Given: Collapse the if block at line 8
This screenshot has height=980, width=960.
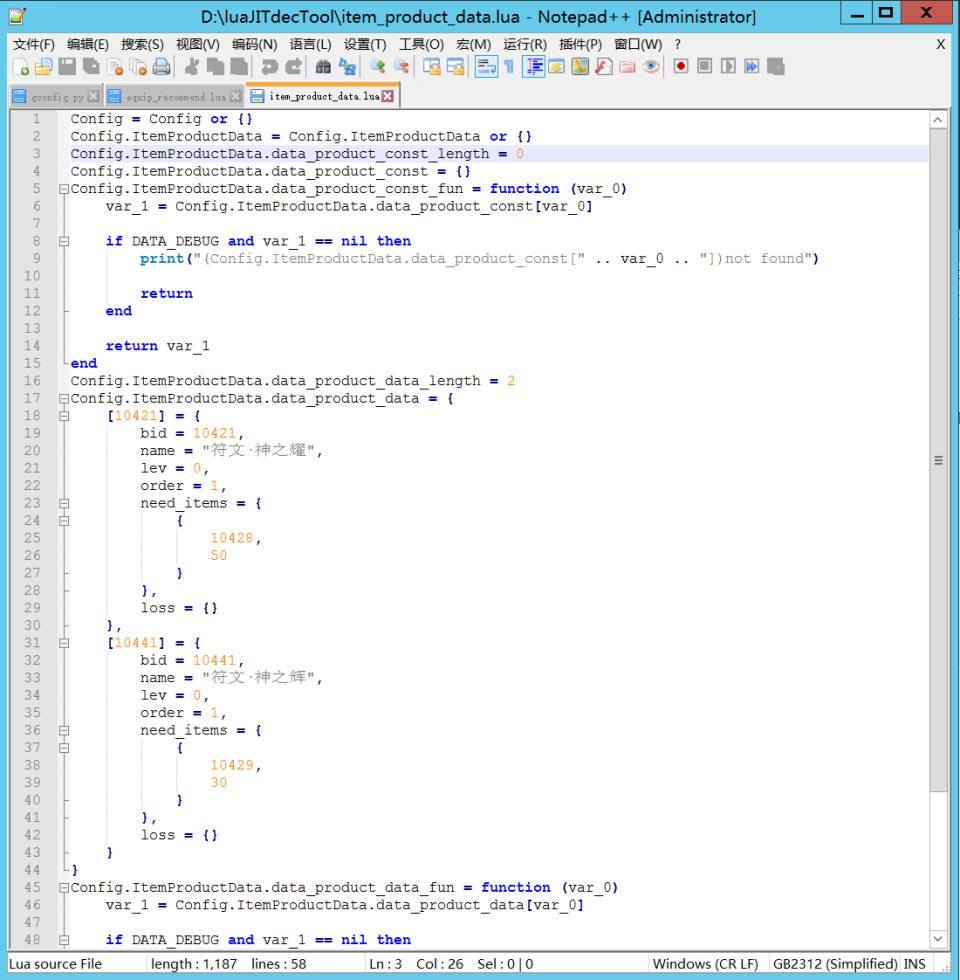Looking at the screenshot, I should [64, 241].
